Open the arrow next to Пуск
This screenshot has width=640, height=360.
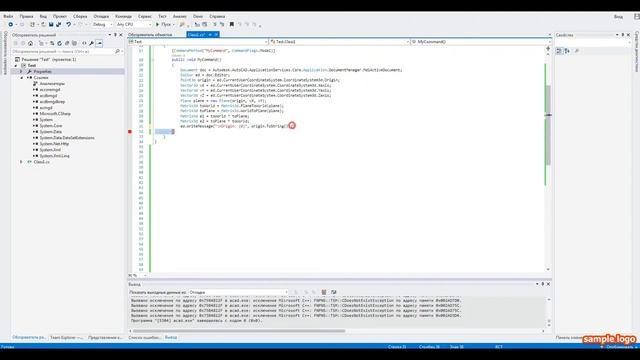pos(173,24)
